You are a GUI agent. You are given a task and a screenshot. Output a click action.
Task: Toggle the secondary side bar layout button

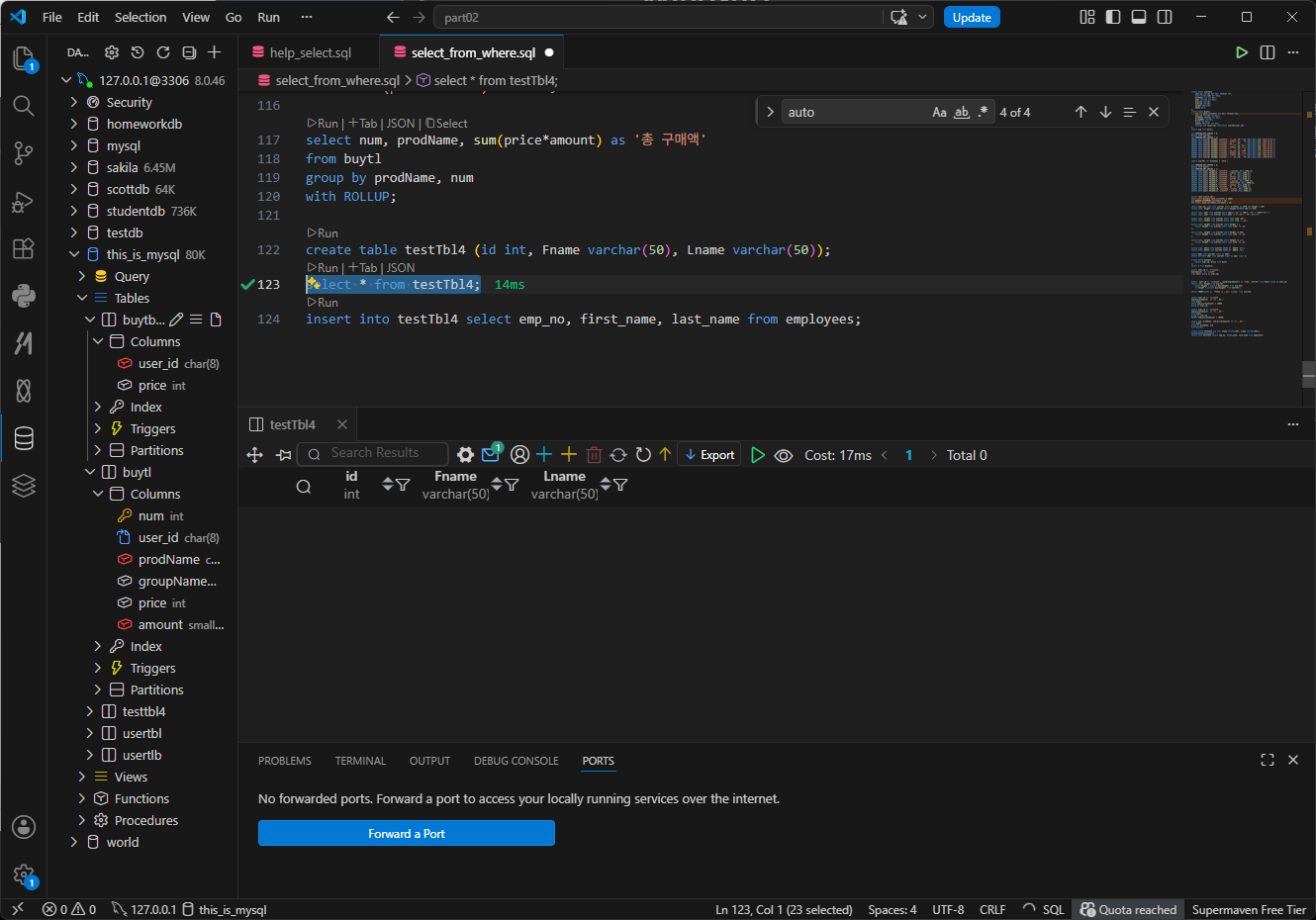point(1165,17)
